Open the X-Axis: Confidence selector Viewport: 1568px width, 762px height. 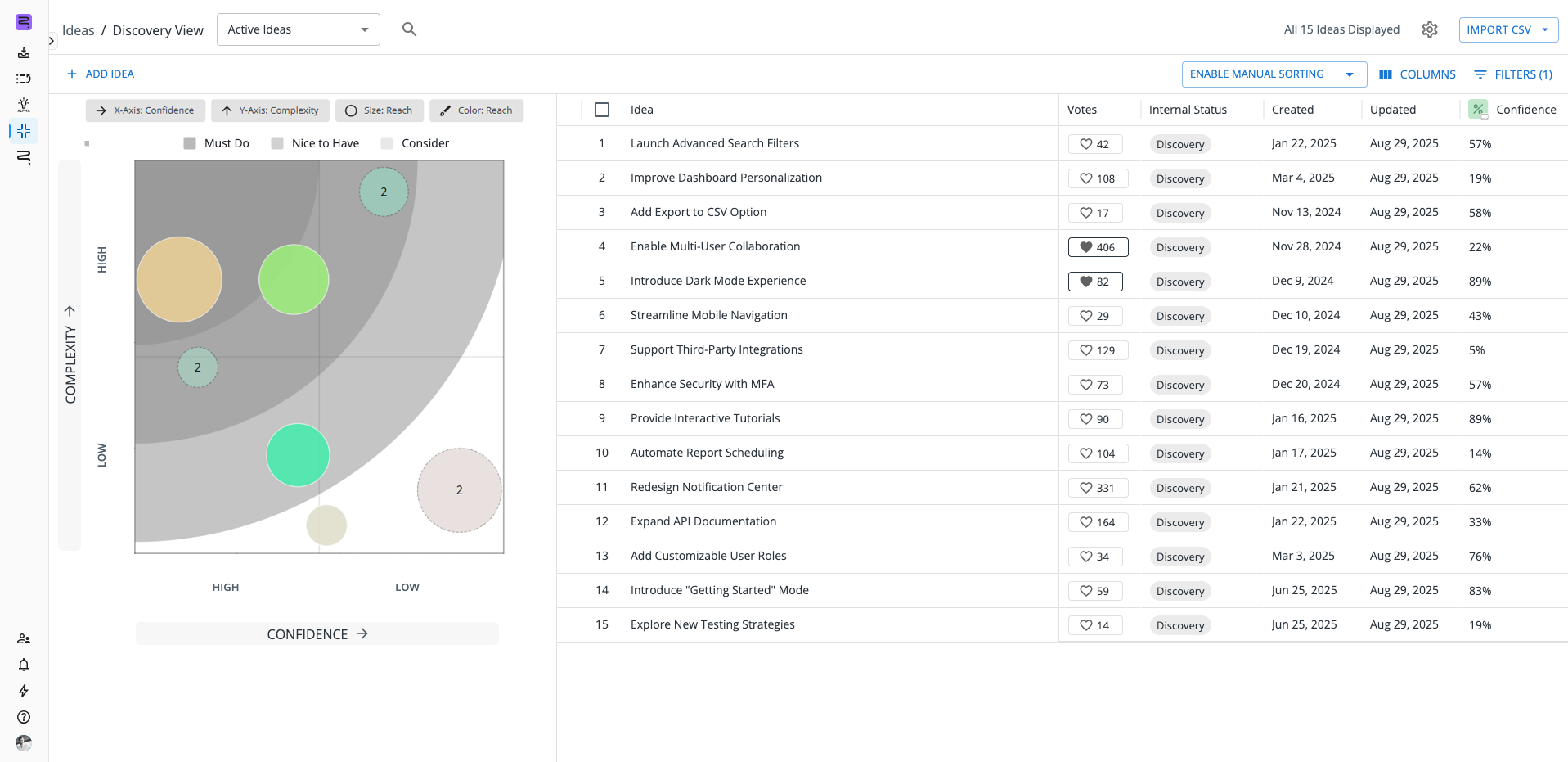146,110
